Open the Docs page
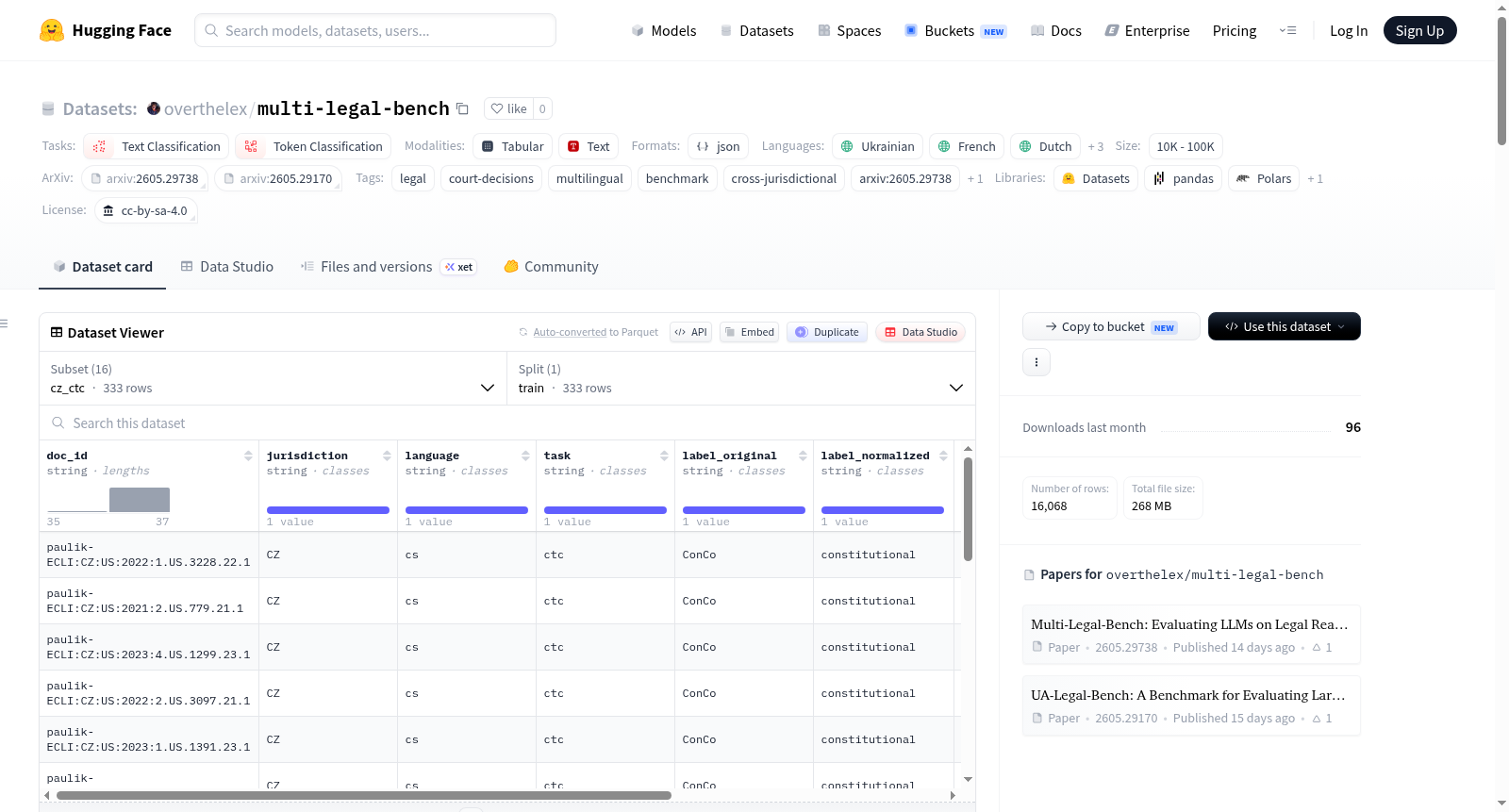This screenshot has width=1509, height=812. click(1056, 30)
